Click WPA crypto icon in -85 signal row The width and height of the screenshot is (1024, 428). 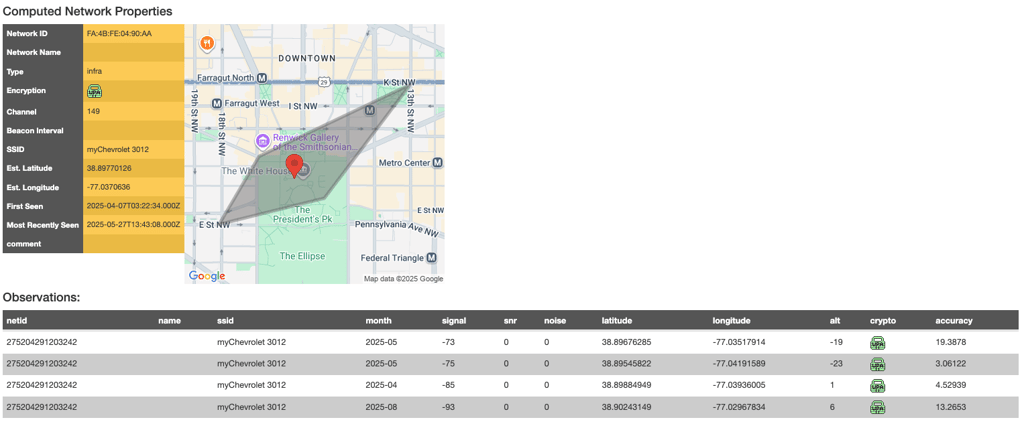tap(877, 386)
